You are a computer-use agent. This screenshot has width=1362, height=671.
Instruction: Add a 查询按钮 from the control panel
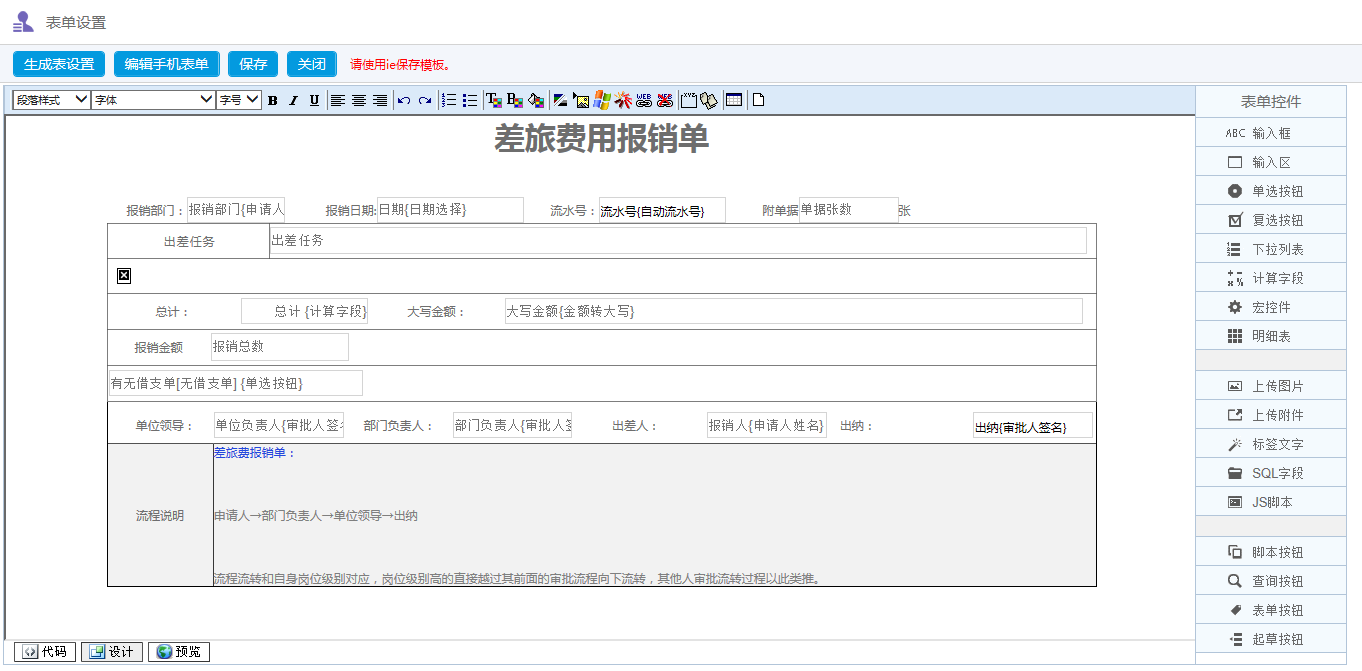1270,580
